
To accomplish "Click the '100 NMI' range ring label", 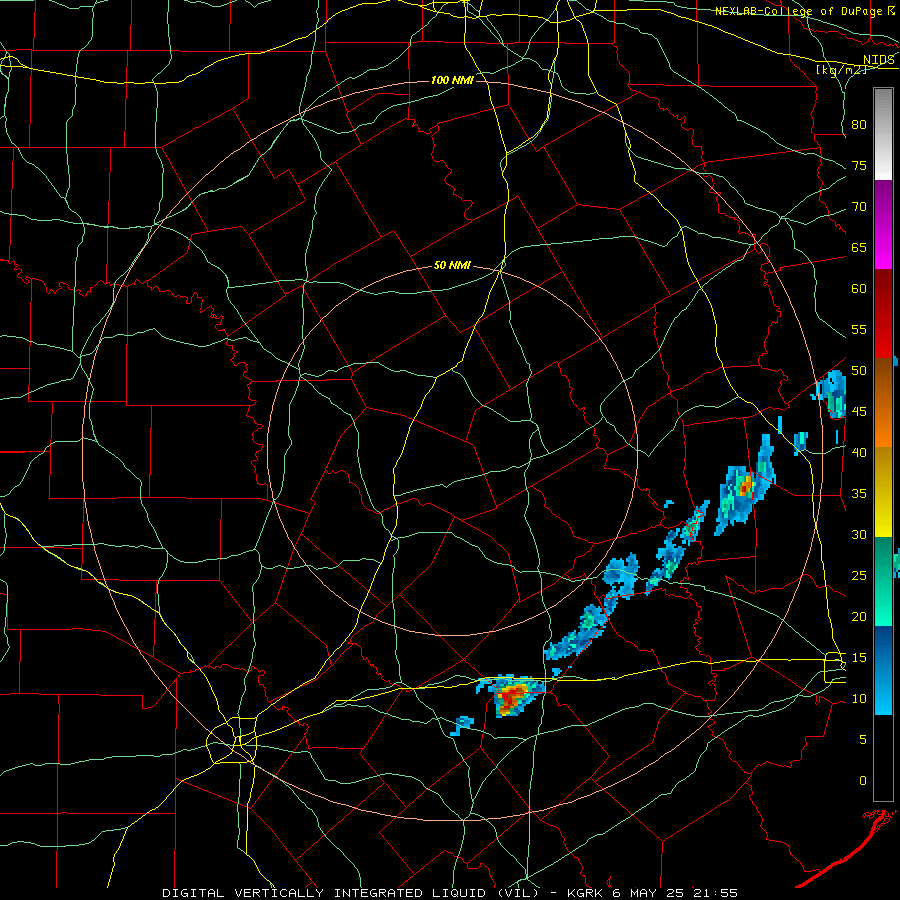I will tap(452, 80).
